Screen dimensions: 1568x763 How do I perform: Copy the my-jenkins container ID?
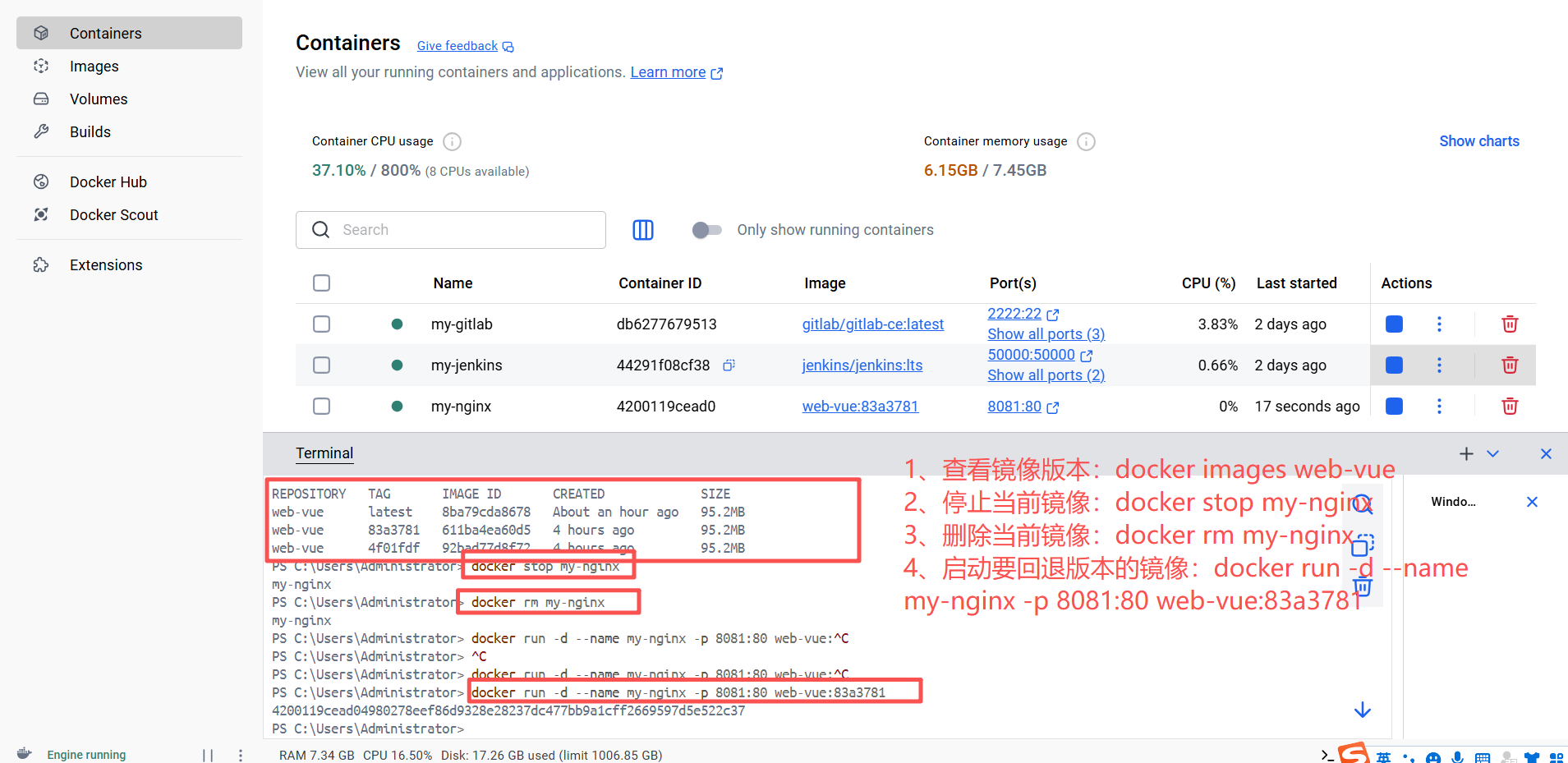coord(729,365)
